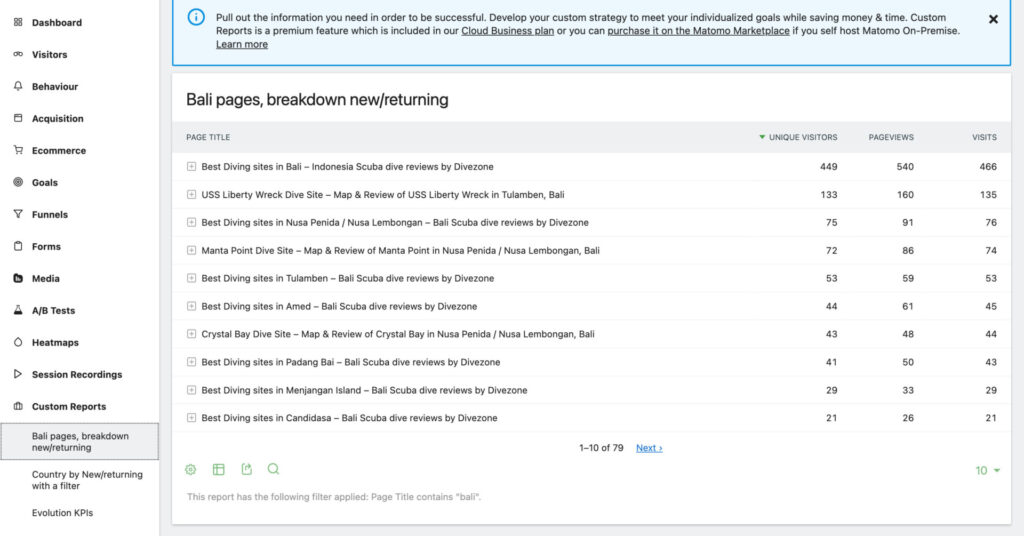Image resolution: width=1024 pixels, height=536 pixels.
Task: Click the search magnifier icon below the table
Action: 274,469
